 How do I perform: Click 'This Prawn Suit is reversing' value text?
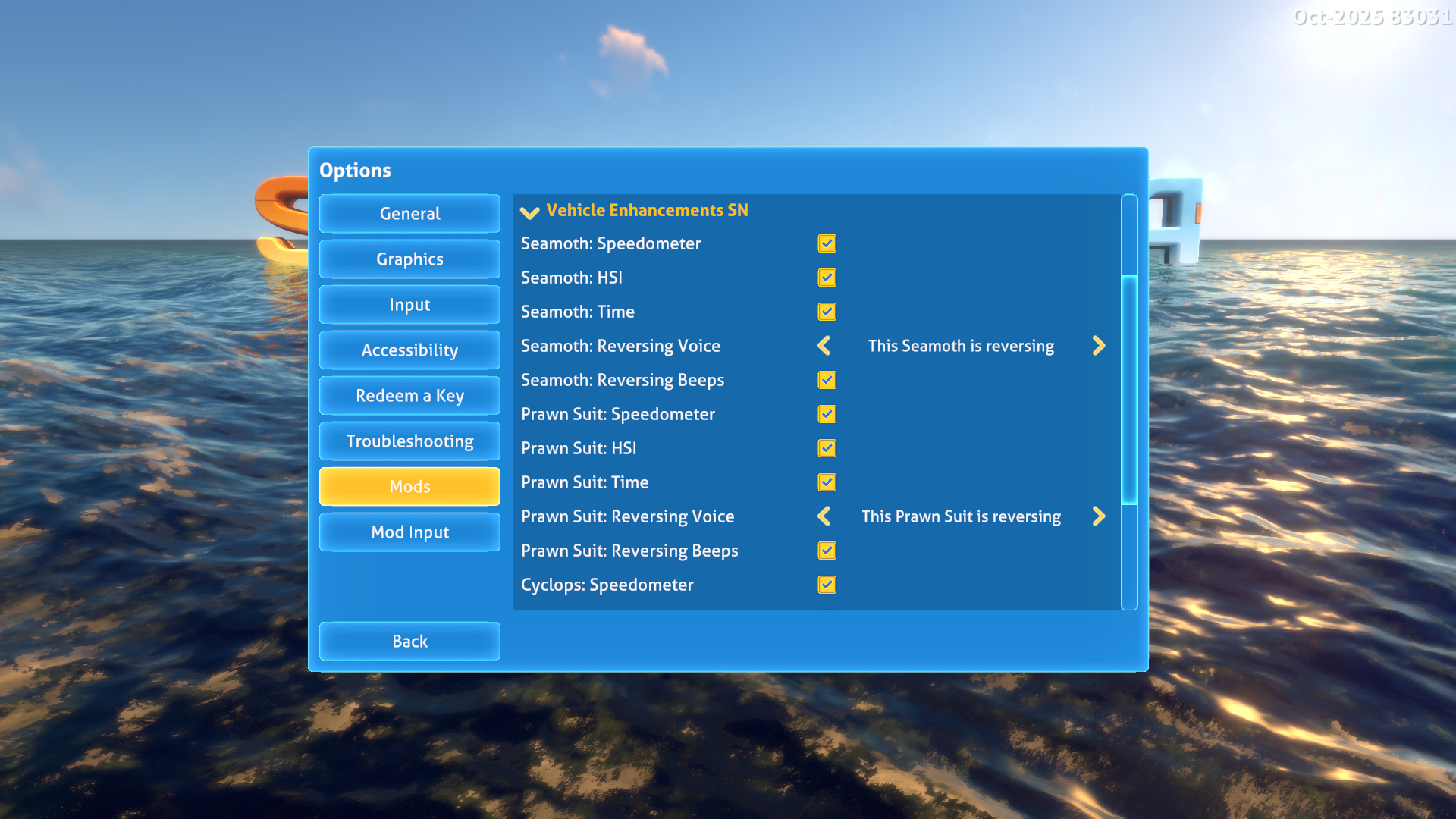[961, 516]
